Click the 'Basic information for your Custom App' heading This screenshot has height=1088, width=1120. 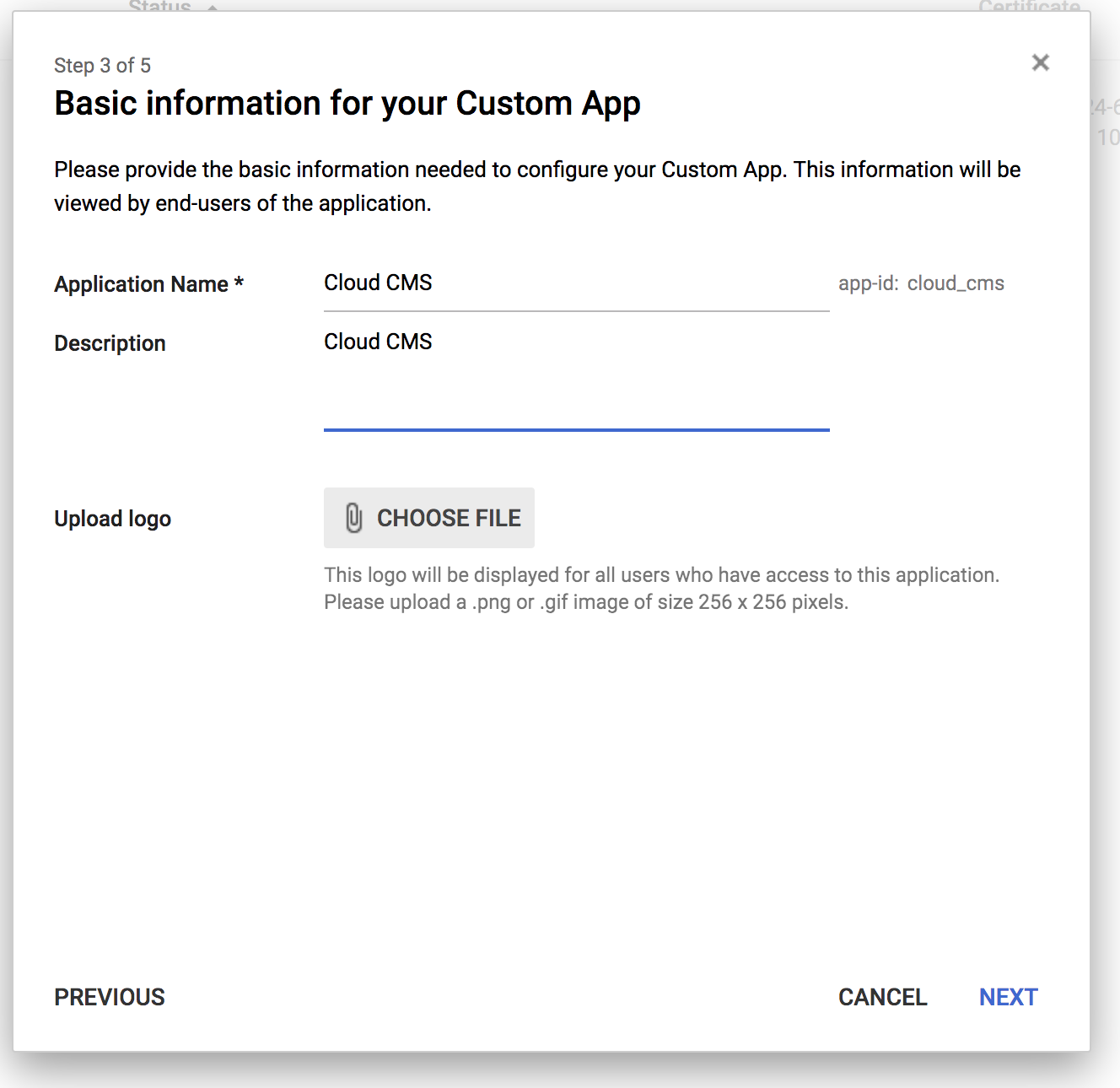coord(347,104)
